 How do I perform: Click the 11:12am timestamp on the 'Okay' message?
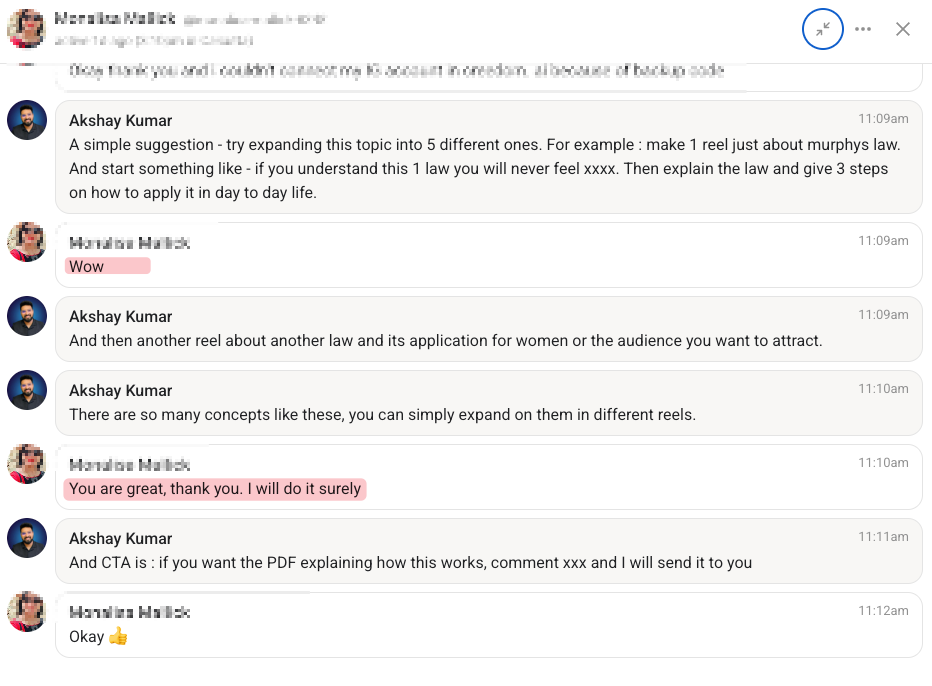click(883, 611)
